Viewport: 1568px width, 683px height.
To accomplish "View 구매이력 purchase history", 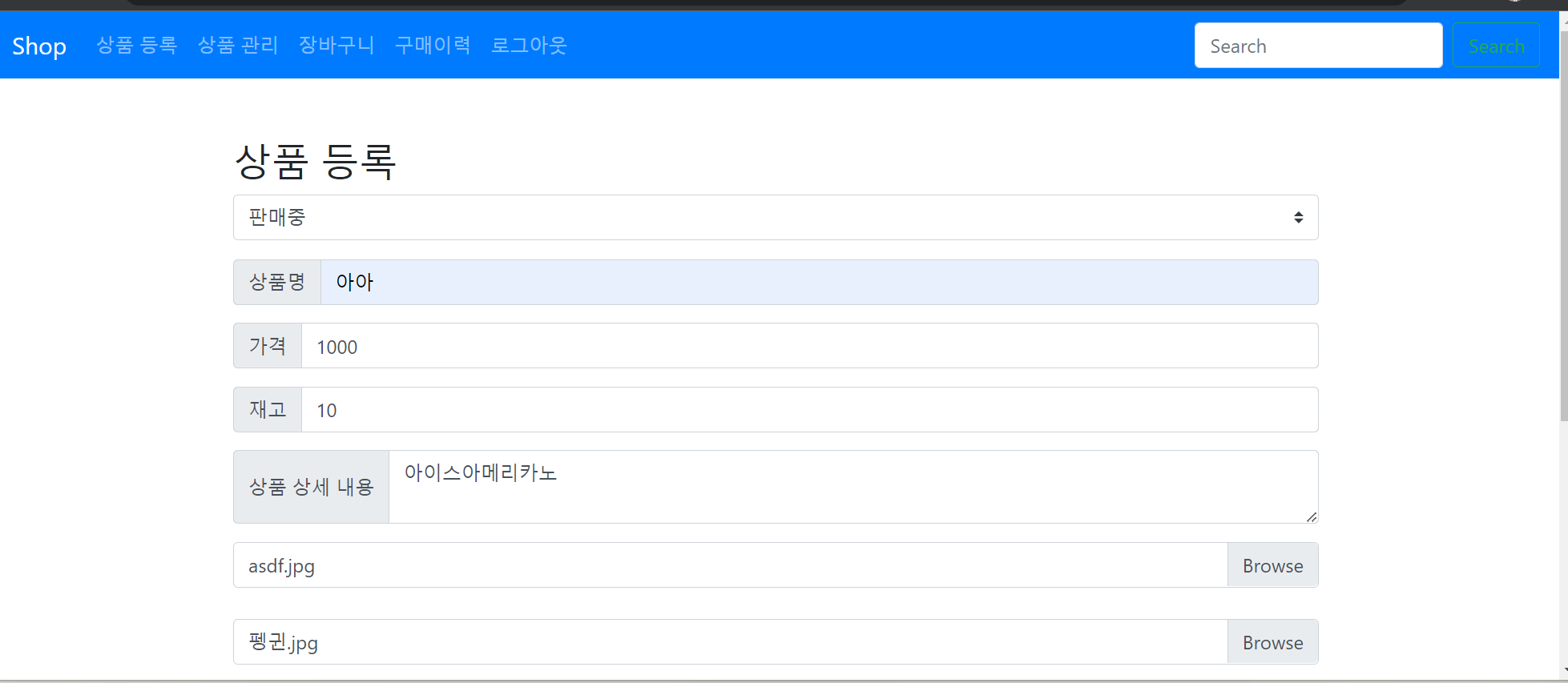I will click(433, 46).
